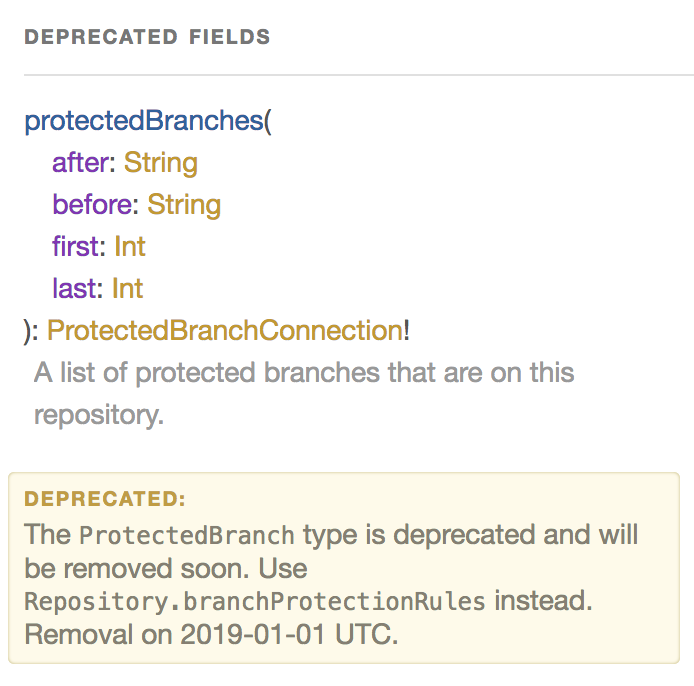Click the "Removal on 2019-01-01 UTC." text

pyautogui.click(x=211, y=635)
